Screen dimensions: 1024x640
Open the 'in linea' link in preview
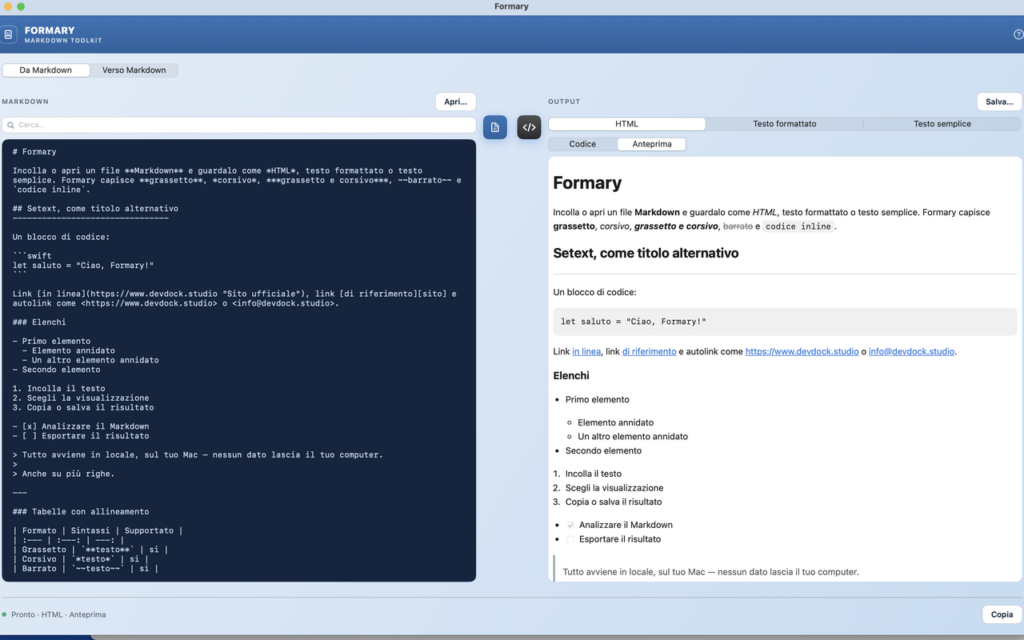[x=586, y=351]
